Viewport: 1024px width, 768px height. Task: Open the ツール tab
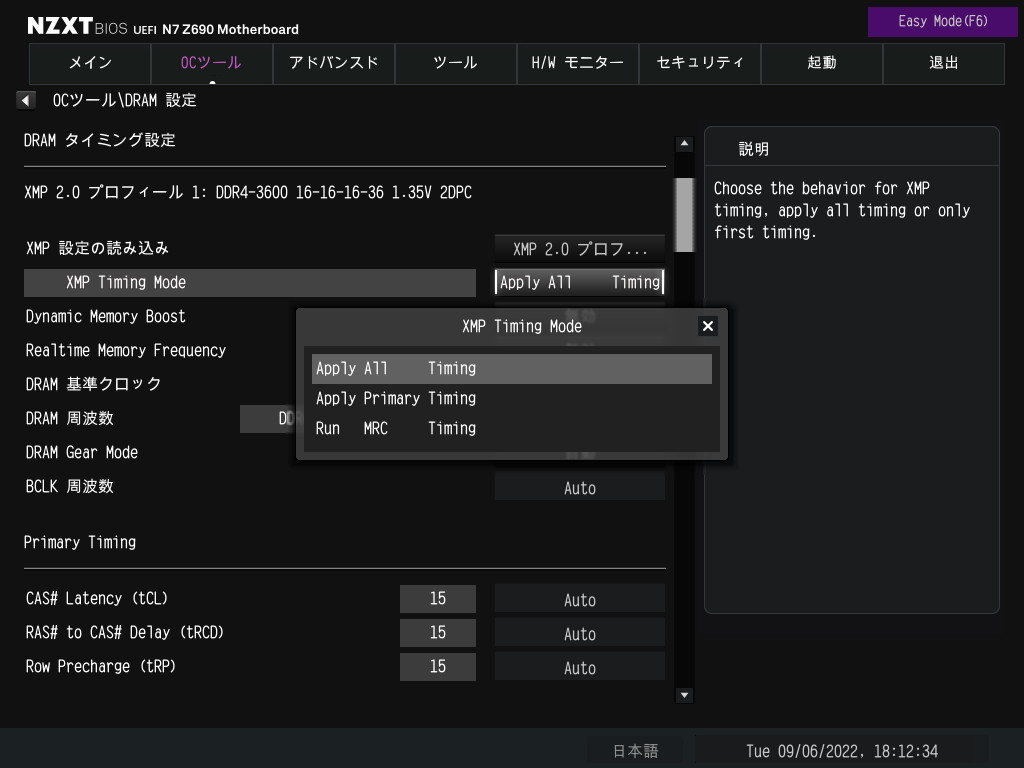pos(456,63)
